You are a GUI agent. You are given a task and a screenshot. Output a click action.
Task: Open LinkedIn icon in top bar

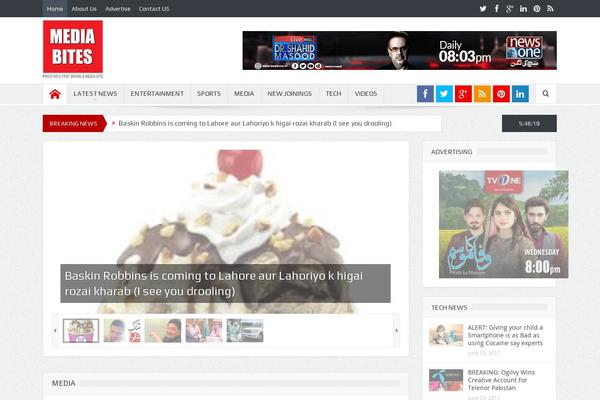pos(523,8)
